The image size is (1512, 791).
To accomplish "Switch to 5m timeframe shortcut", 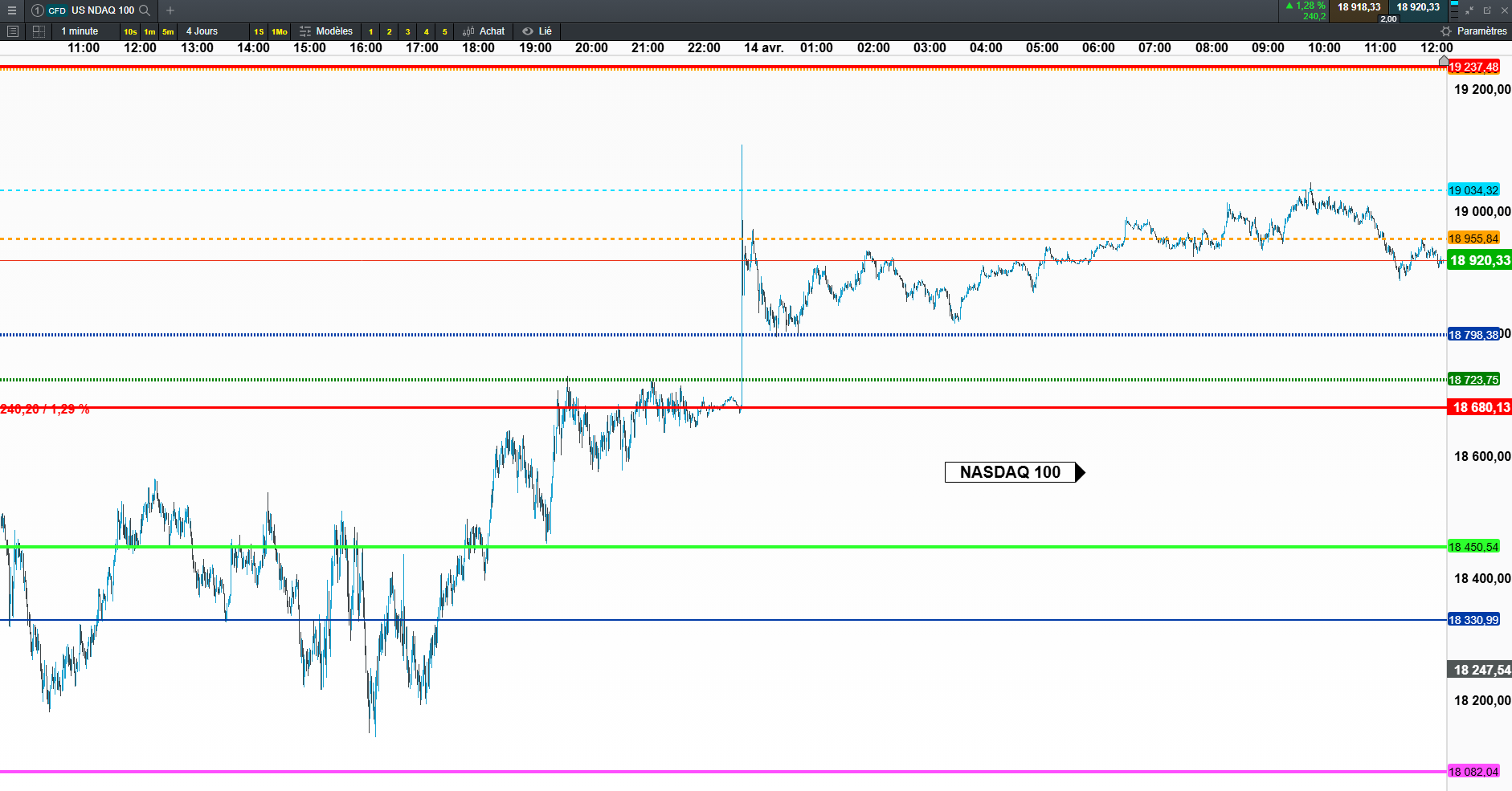I will pos(168,31).
